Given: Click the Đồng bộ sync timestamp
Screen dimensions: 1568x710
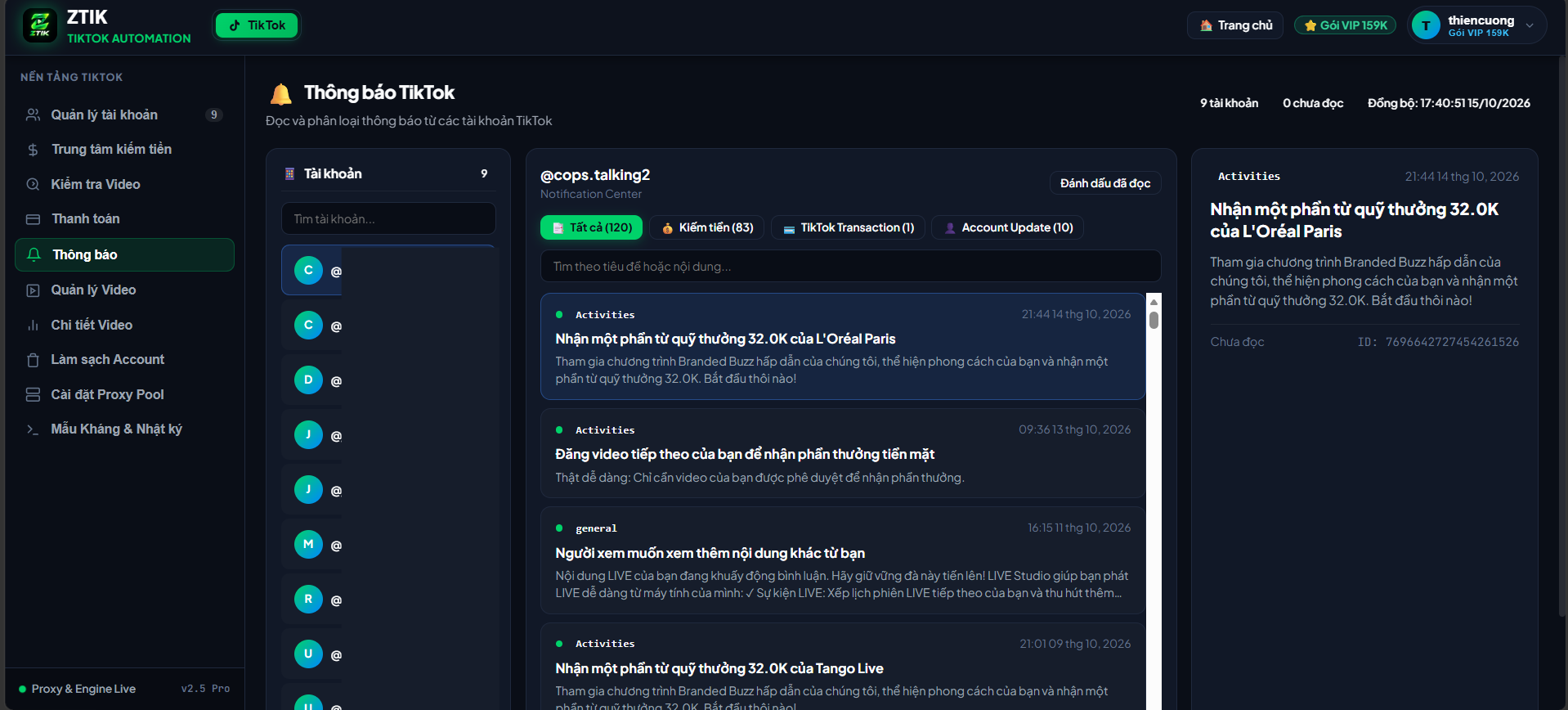Looking at the screenshot, I should point(1449,103).
